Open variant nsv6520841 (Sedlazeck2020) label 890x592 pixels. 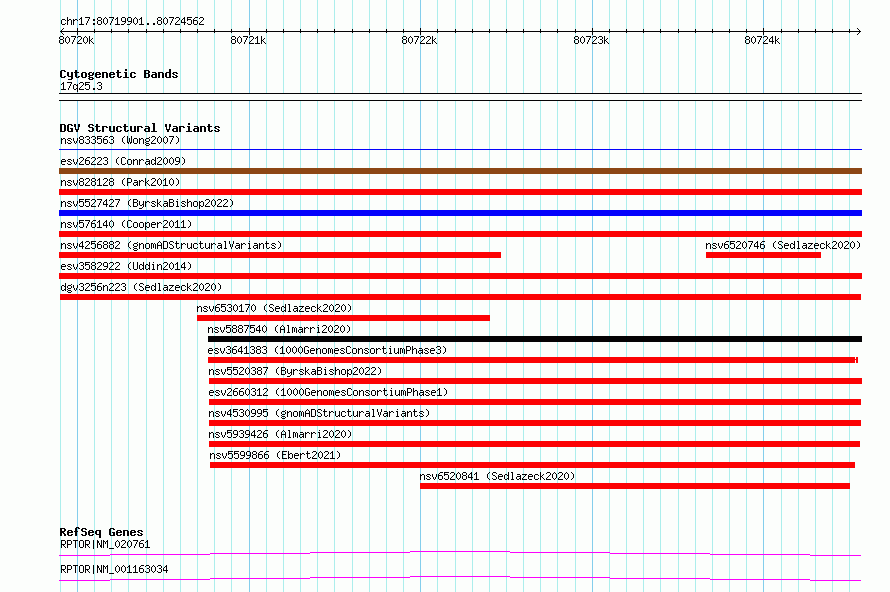click(x=497, y=476)
